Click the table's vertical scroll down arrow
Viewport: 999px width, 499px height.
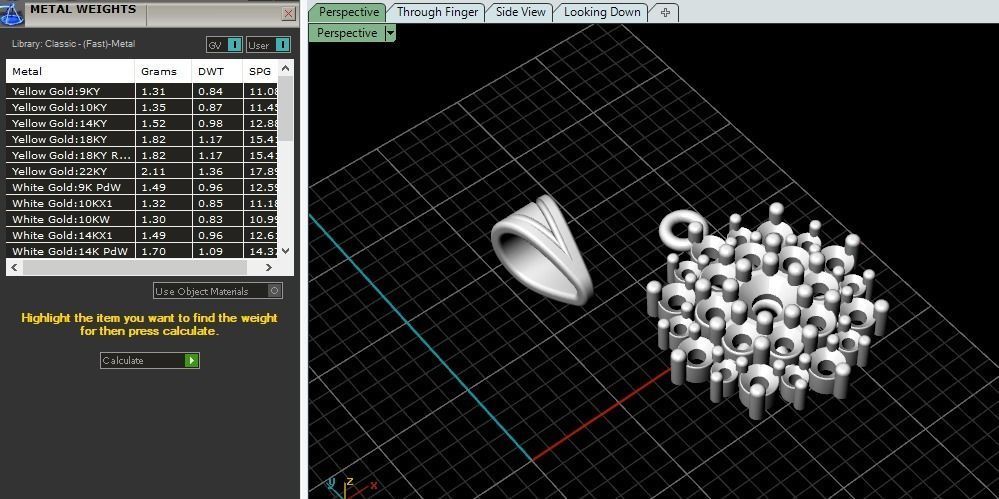pyautogui.click(x=285, y=251)
